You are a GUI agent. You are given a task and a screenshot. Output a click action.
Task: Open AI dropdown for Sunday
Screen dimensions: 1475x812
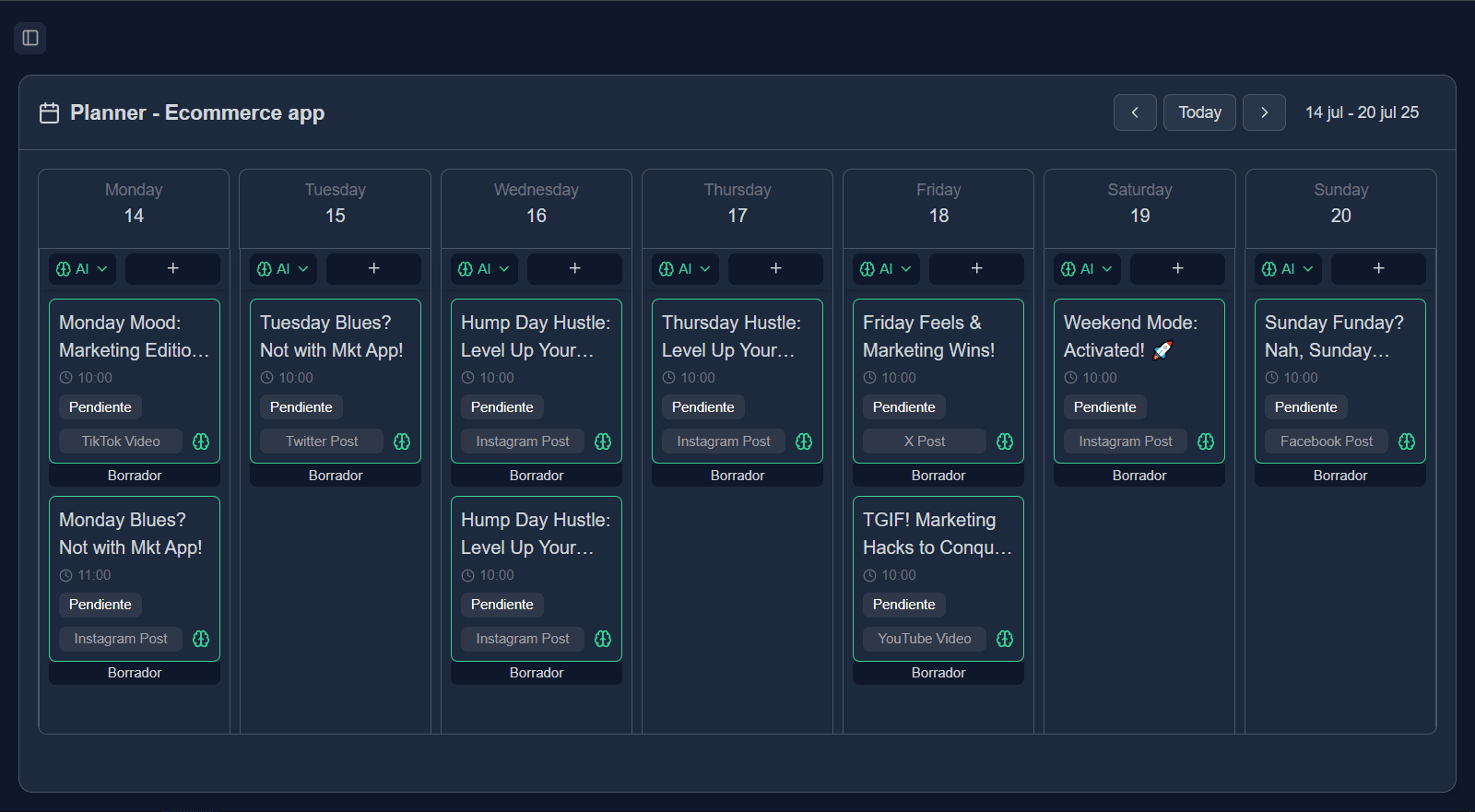pyautogui.click(x=1288, y=269)
